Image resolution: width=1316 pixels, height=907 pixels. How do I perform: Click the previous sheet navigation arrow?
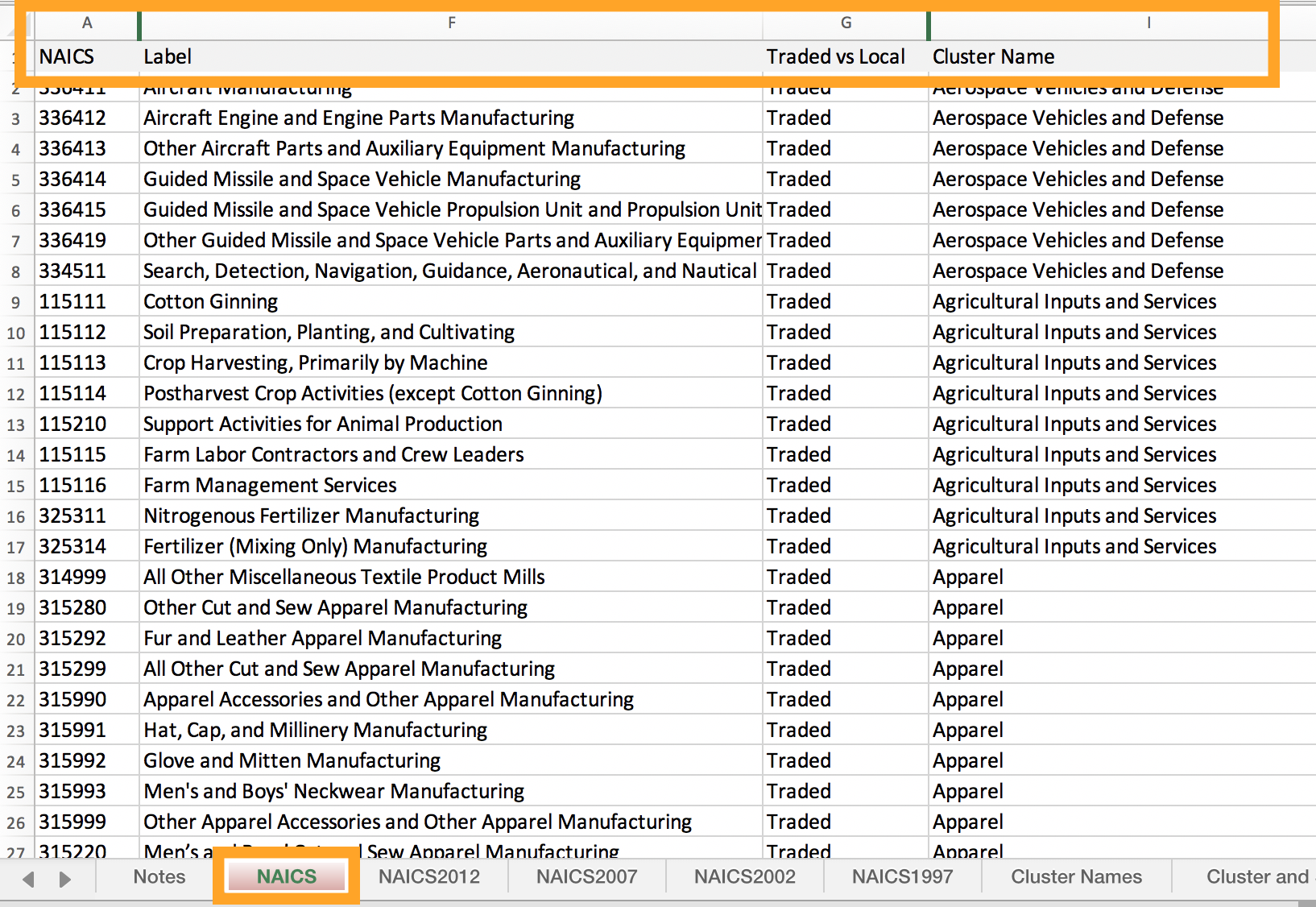[x=29, y=879]
